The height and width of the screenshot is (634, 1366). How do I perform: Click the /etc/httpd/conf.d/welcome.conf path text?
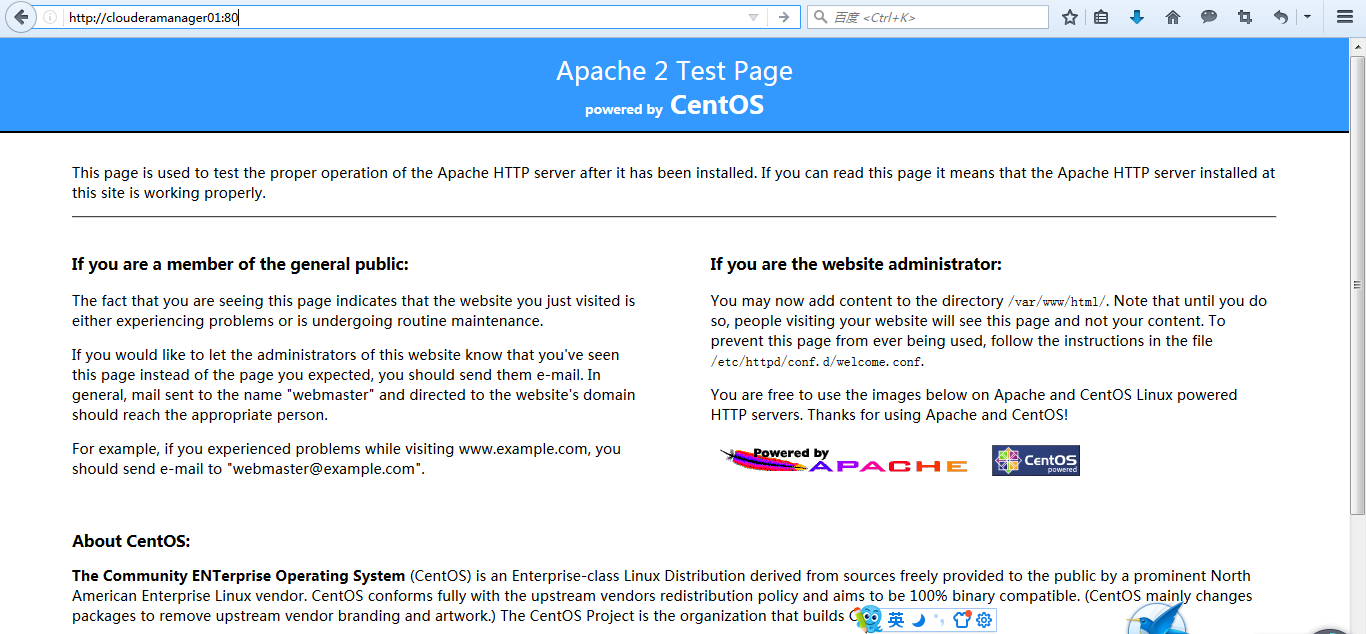(x=817, y=362)
